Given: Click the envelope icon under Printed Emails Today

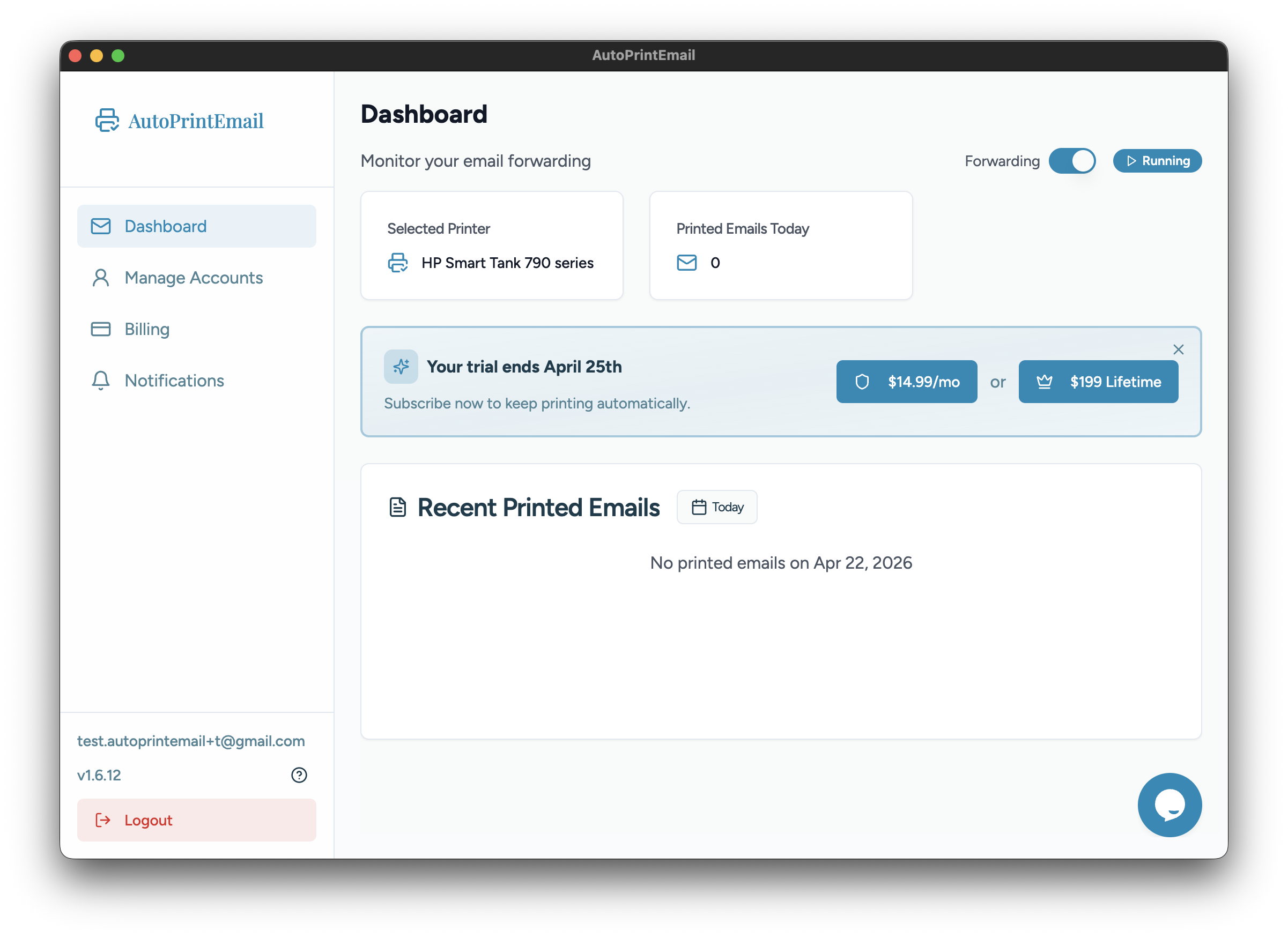Looking at the screenshot, I should (686, 263).
